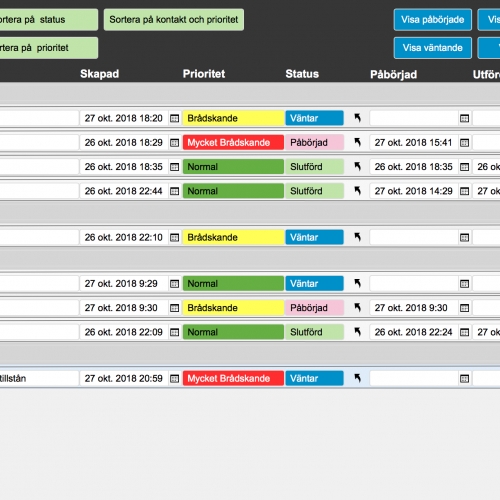
Task: Click Sortera på kontakt och prioritet button
Action: (174, 20)
